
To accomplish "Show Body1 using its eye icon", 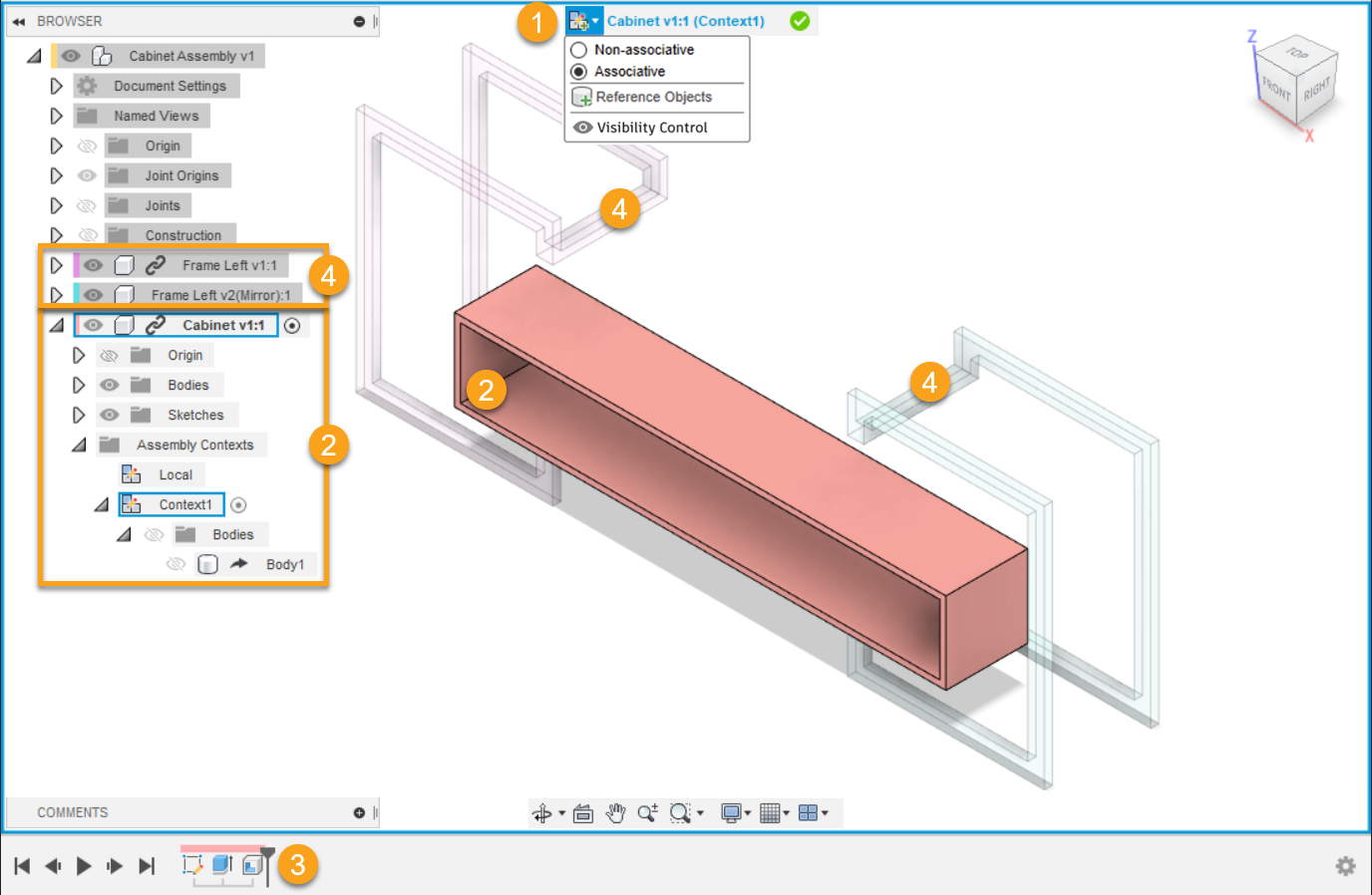I will (x=176, y=564).
